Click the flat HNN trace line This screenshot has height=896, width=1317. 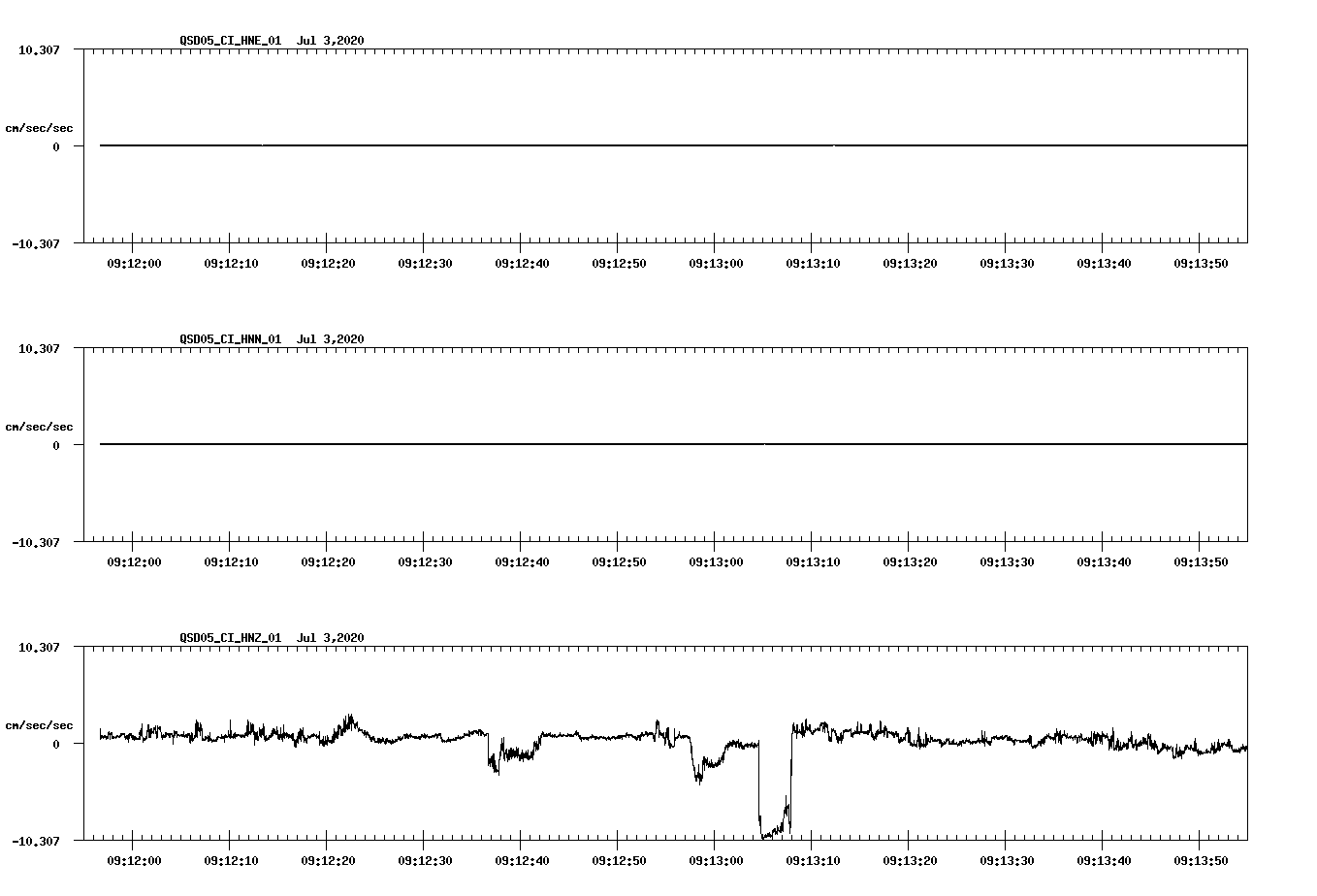(x=673, y=444)
